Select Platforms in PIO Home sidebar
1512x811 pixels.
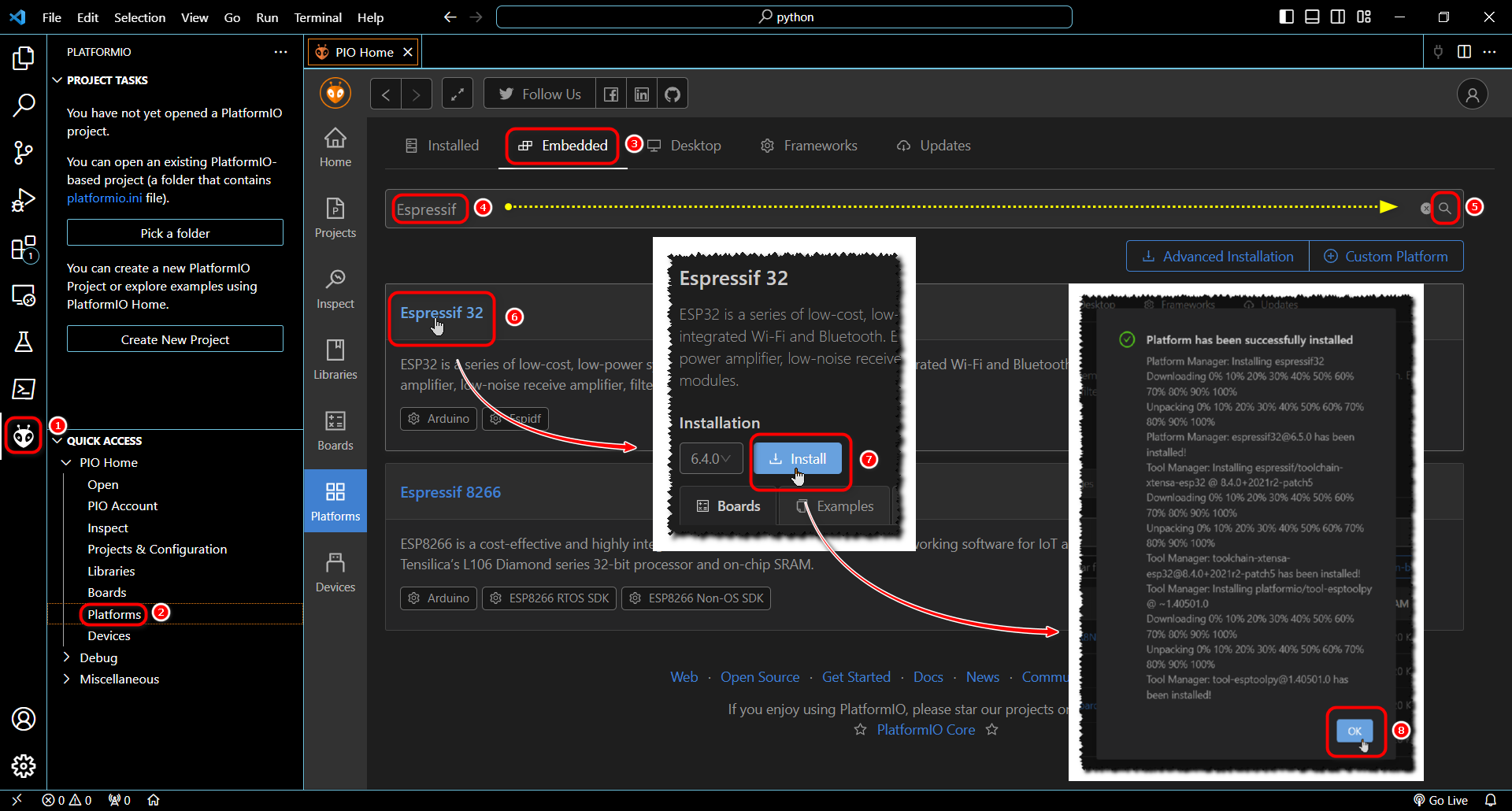pyautogui.click(x=335, y=502)
